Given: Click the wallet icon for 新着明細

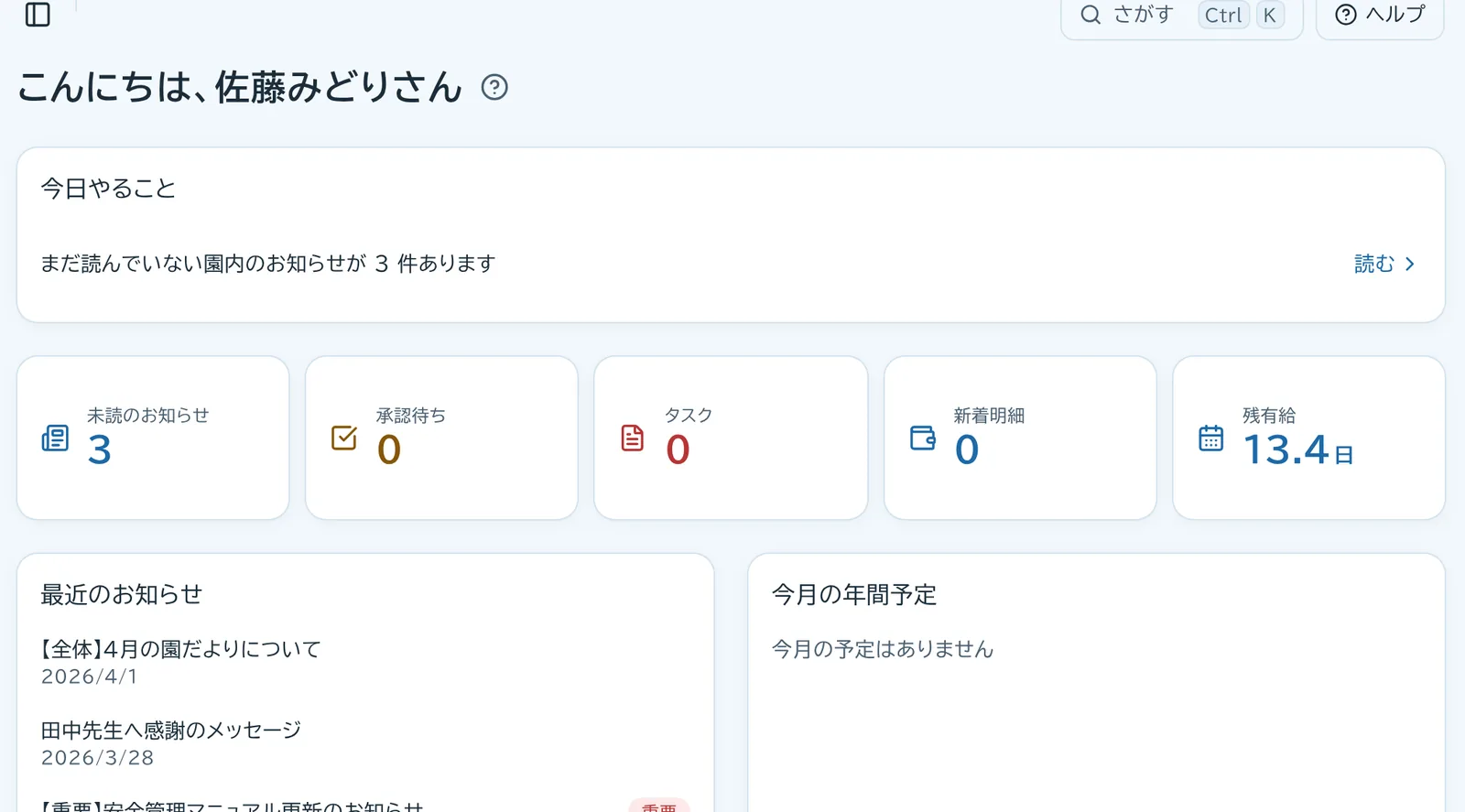Looking at the screenshot, I should (x=923, y=438).
